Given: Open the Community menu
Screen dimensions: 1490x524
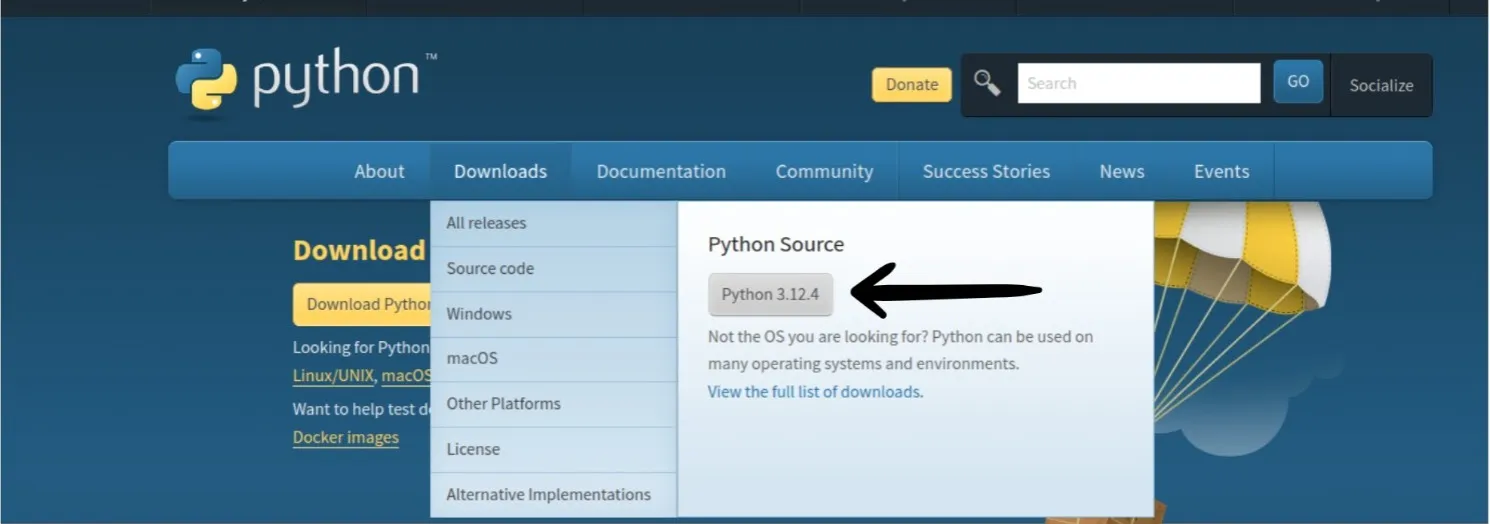Looking at the screenshot, I should pyautogui.click(x=824, y=171).
